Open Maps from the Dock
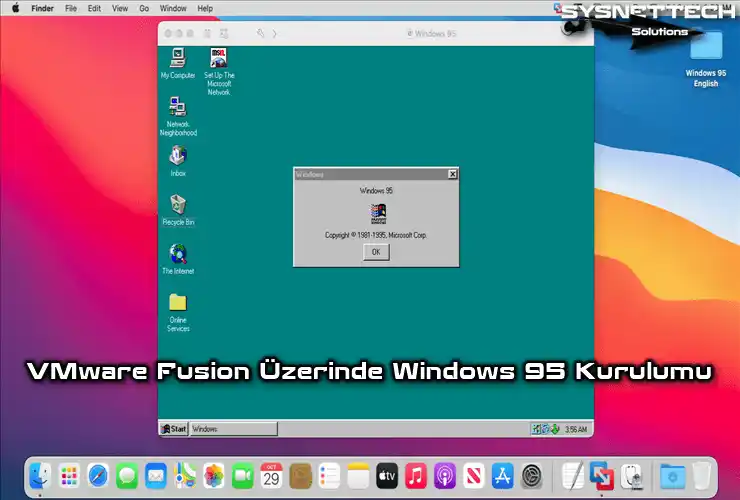The image size is (740, 500). click(185, 475)
